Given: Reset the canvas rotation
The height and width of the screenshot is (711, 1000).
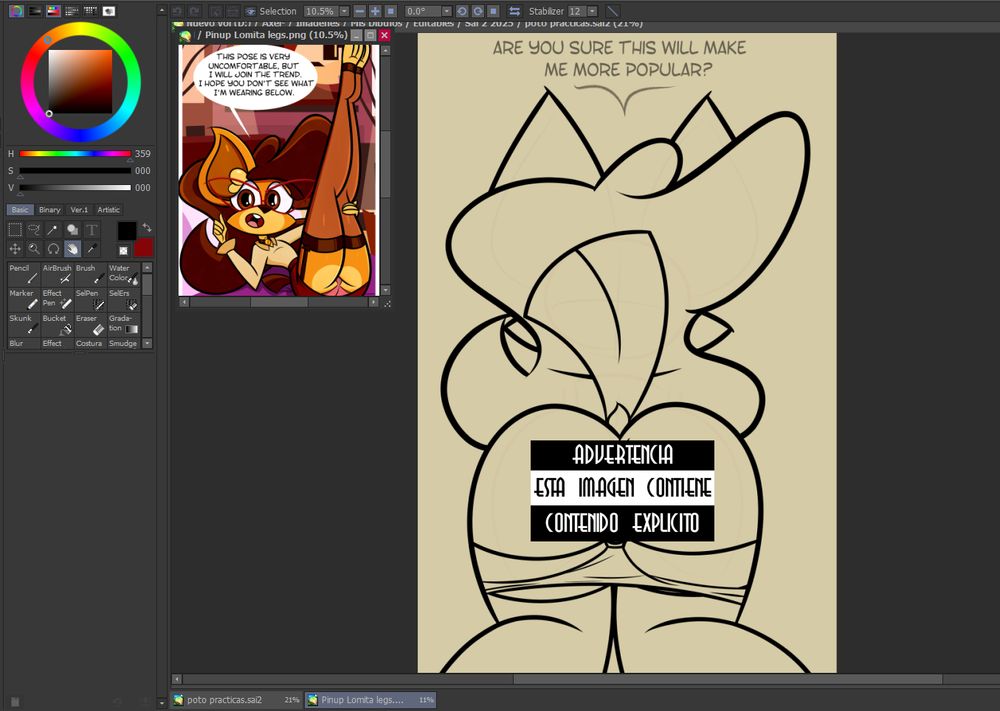Looking at the screenshot, I should click(493, 11).
